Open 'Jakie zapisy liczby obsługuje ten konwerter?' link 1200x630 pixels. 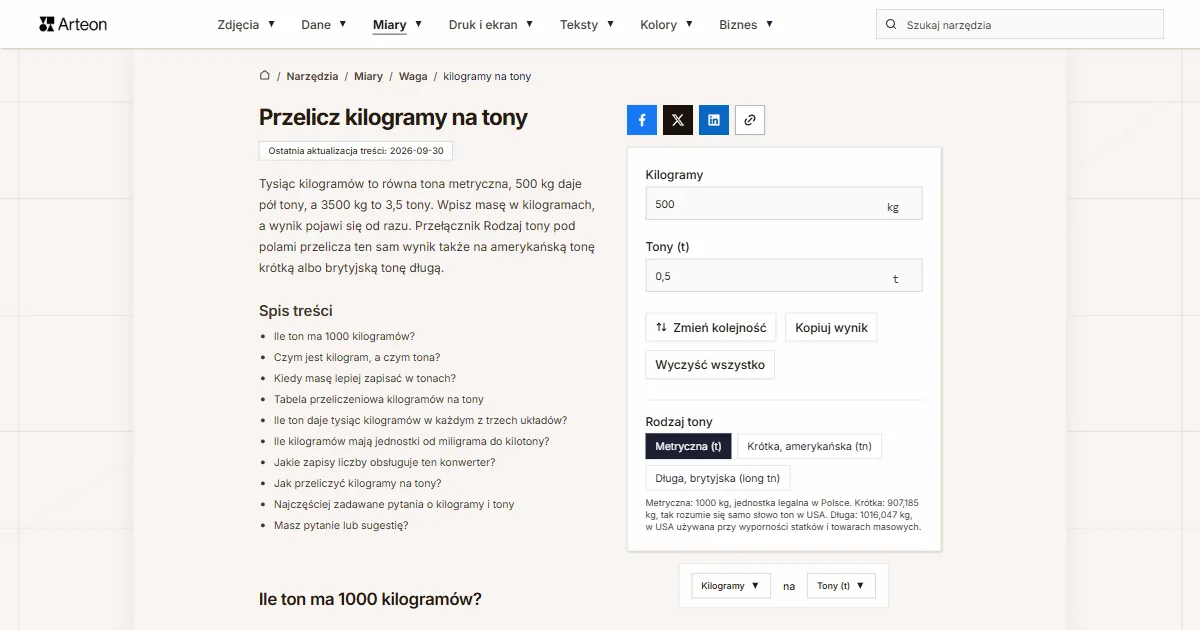pyautogui.click(x=385, y=463)
